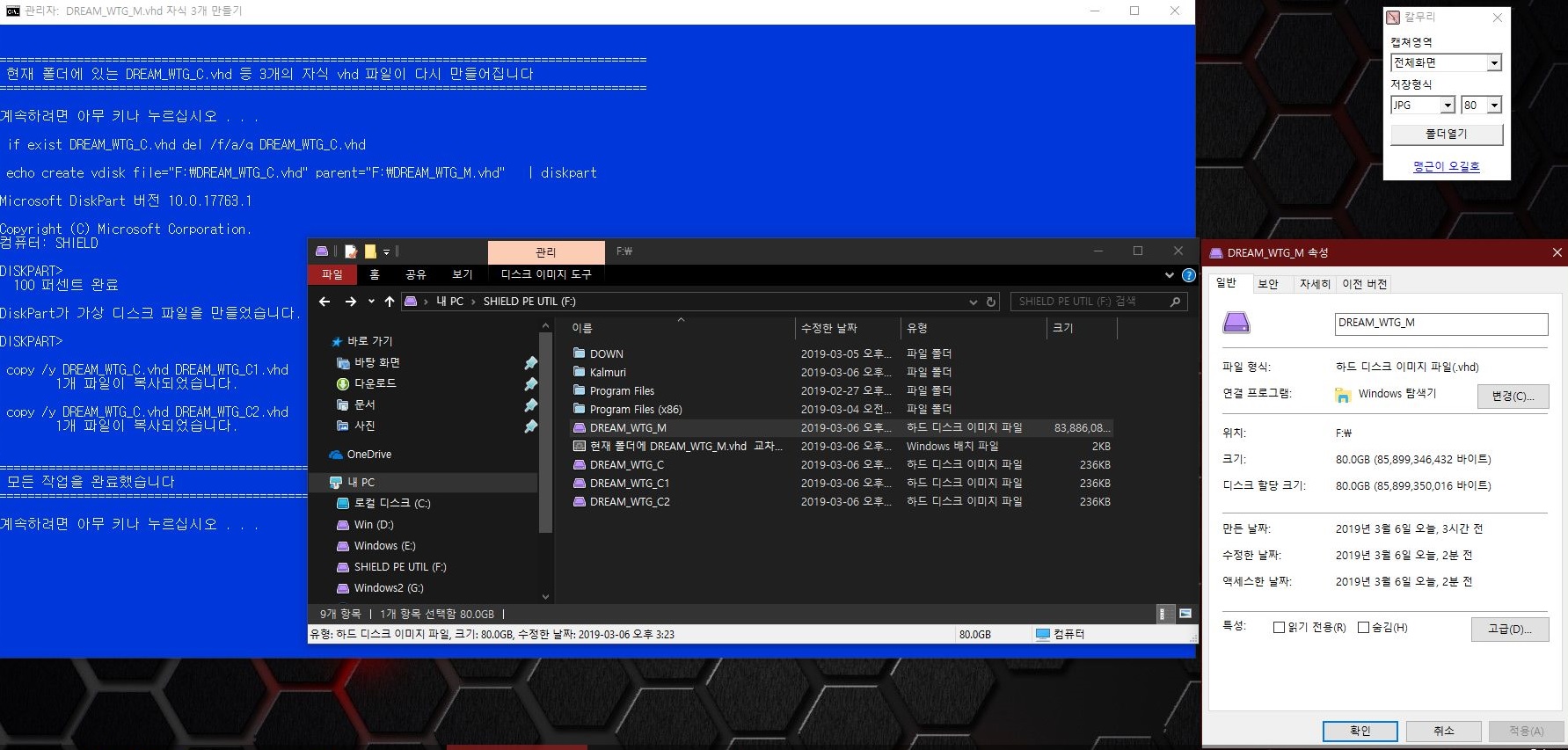Screen dimensions: 1568x750
Task: Expand address bar history dropdown
Action: (x=974, y=302)
